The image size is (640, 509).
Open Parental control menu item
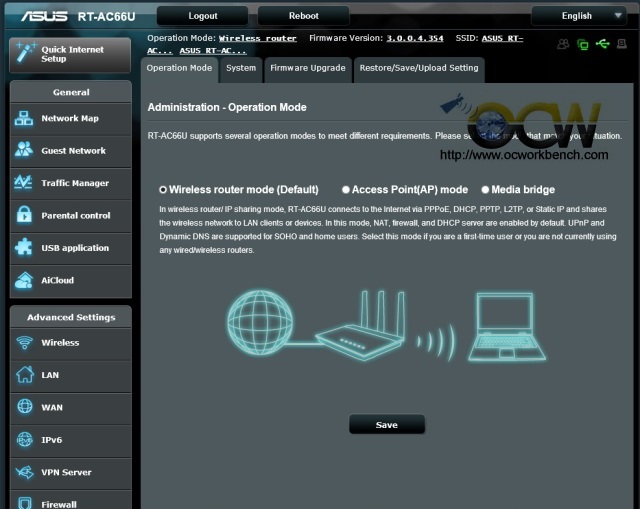pyautogui.click(x=71, y=216)
